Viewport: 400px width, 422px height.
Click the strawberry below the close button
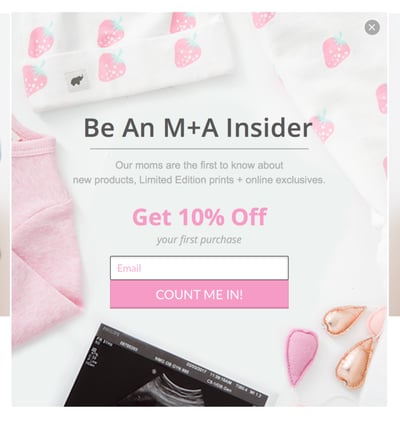[337, 51]
